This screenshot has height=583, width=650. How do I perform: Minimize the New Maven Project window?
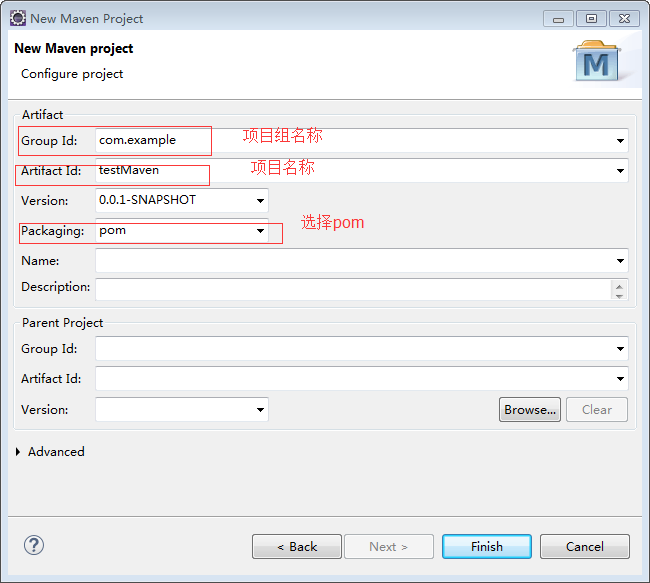click(x=558, y=19)
